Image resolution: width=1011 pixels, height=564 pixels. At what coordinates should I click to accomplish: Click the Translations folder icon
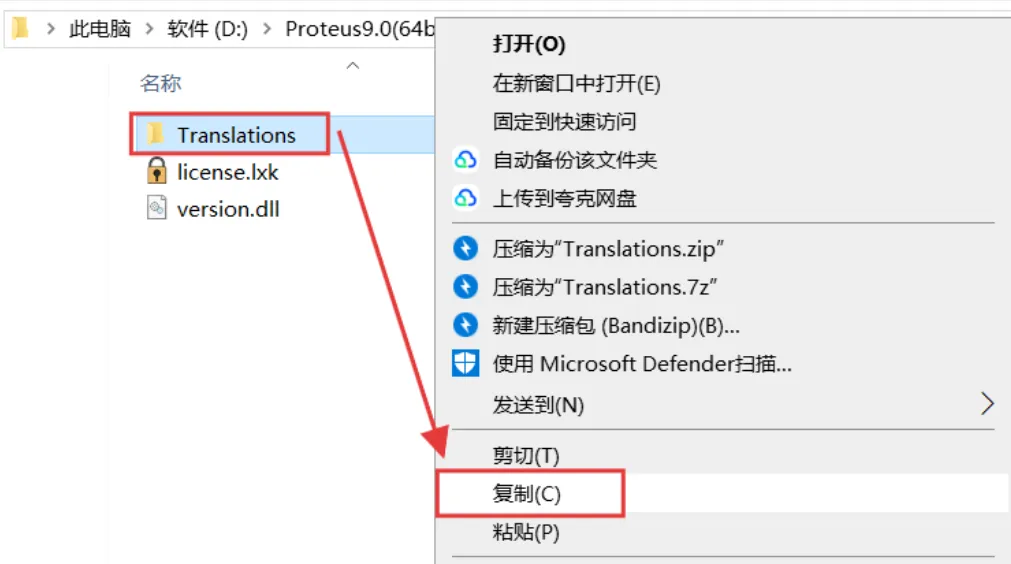coord(155,135)
